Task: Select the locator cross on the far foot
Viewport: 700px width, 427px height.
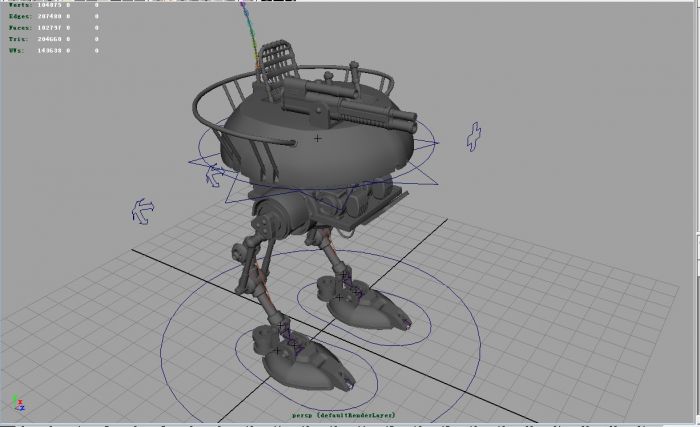Action: point(340,297)
